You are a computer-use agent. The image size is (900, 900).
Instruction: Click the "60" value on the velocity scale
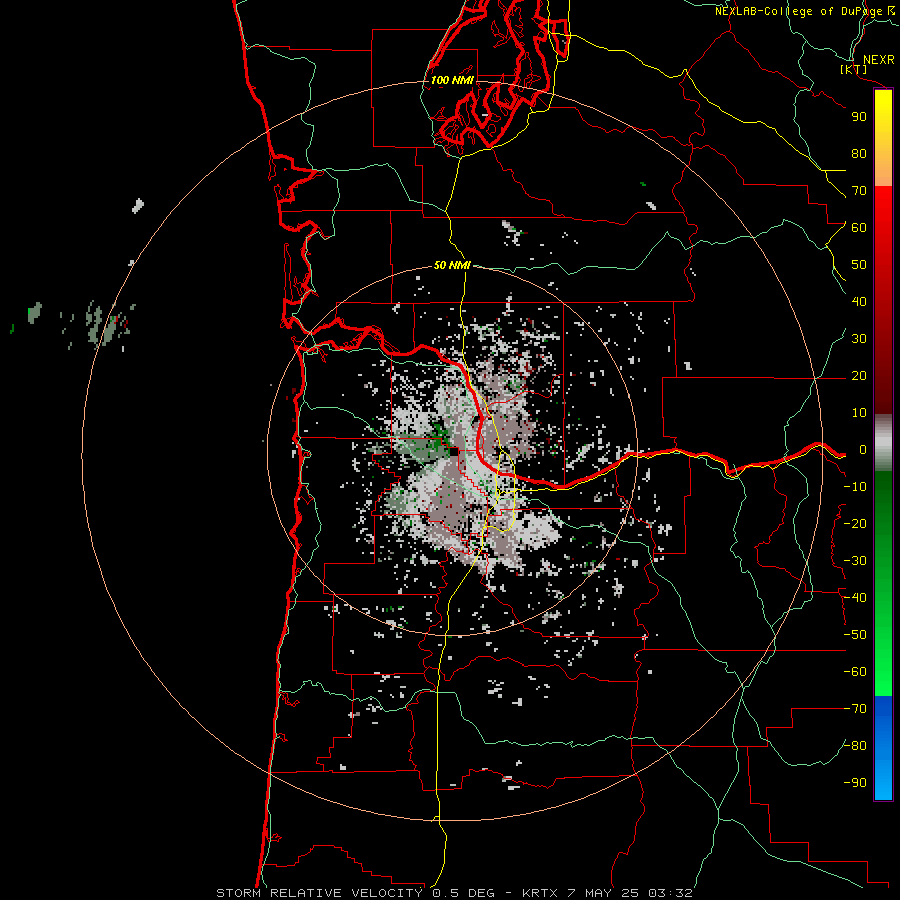point(859,228)
